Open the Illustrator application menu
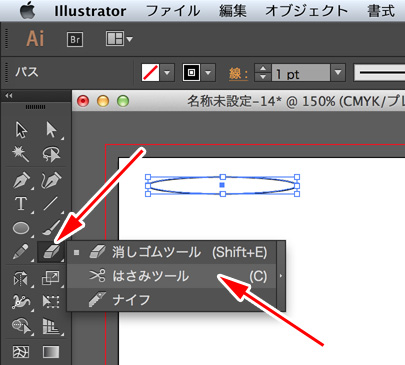Image resolution: width=405 pixels, height=365 pixels. pyautogui.click(x=90, y=11)
